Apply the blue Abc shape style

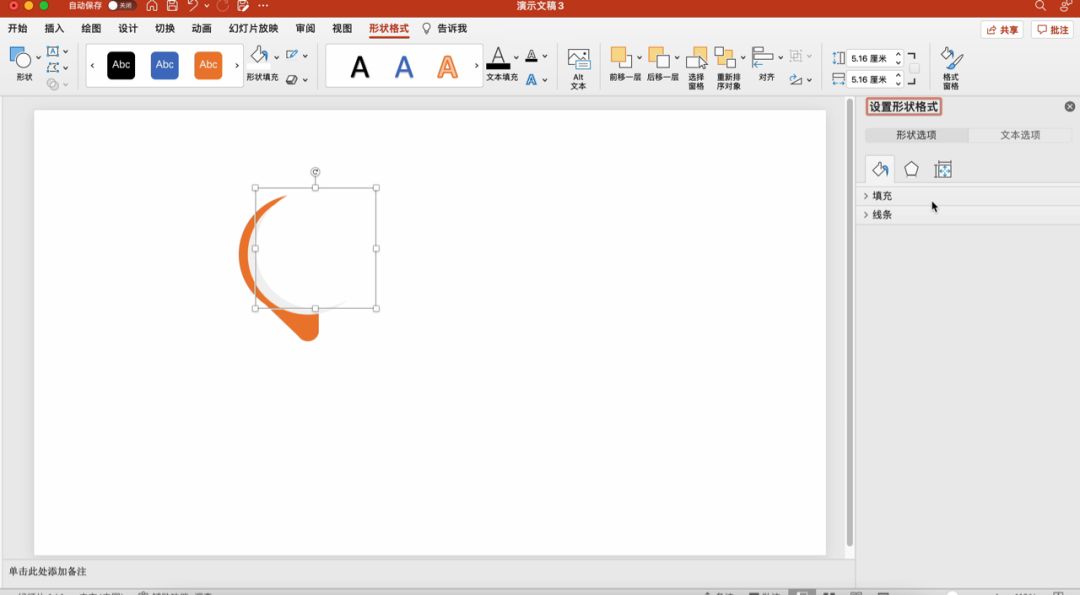tap(165, 65)
